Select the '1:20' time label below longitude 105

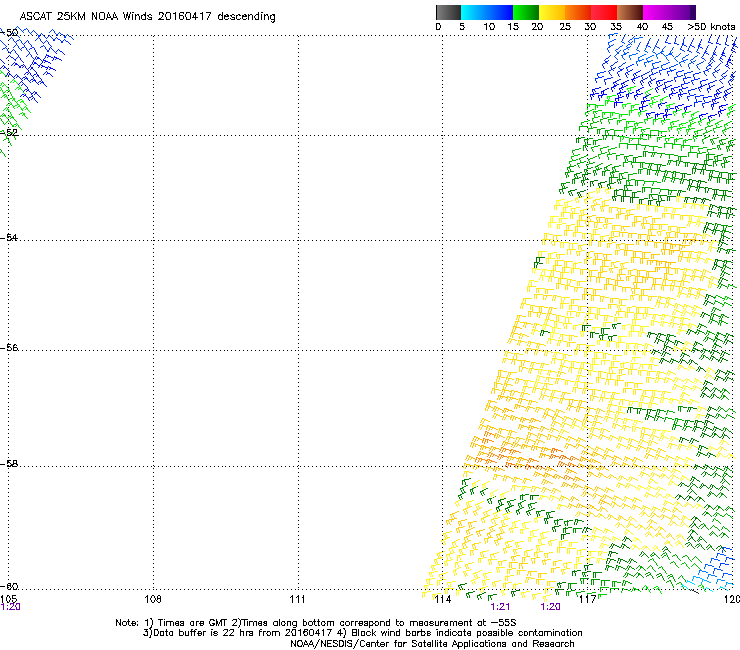click(10, 607)
